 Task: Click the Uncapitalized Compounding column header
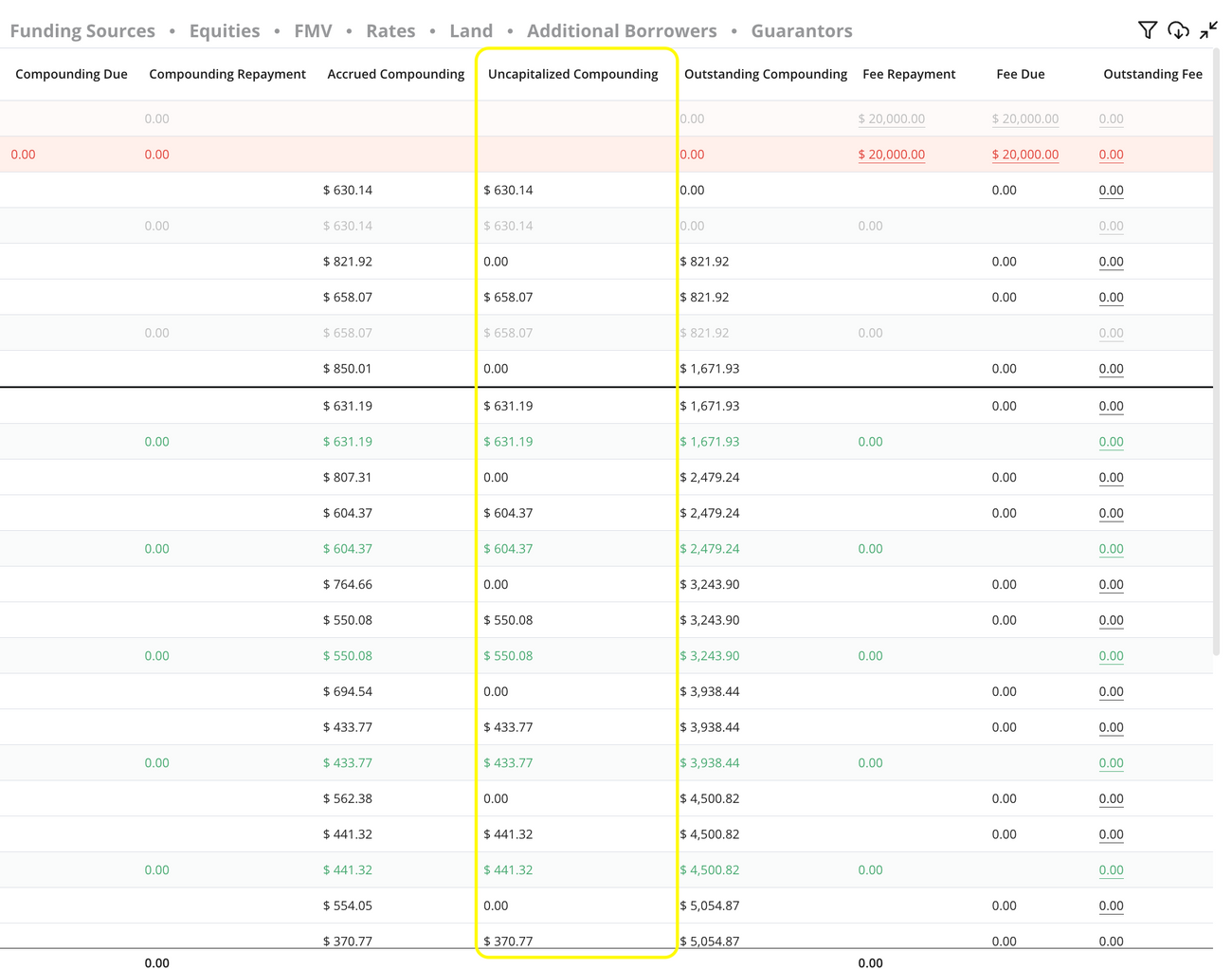[x=572, y=74]
